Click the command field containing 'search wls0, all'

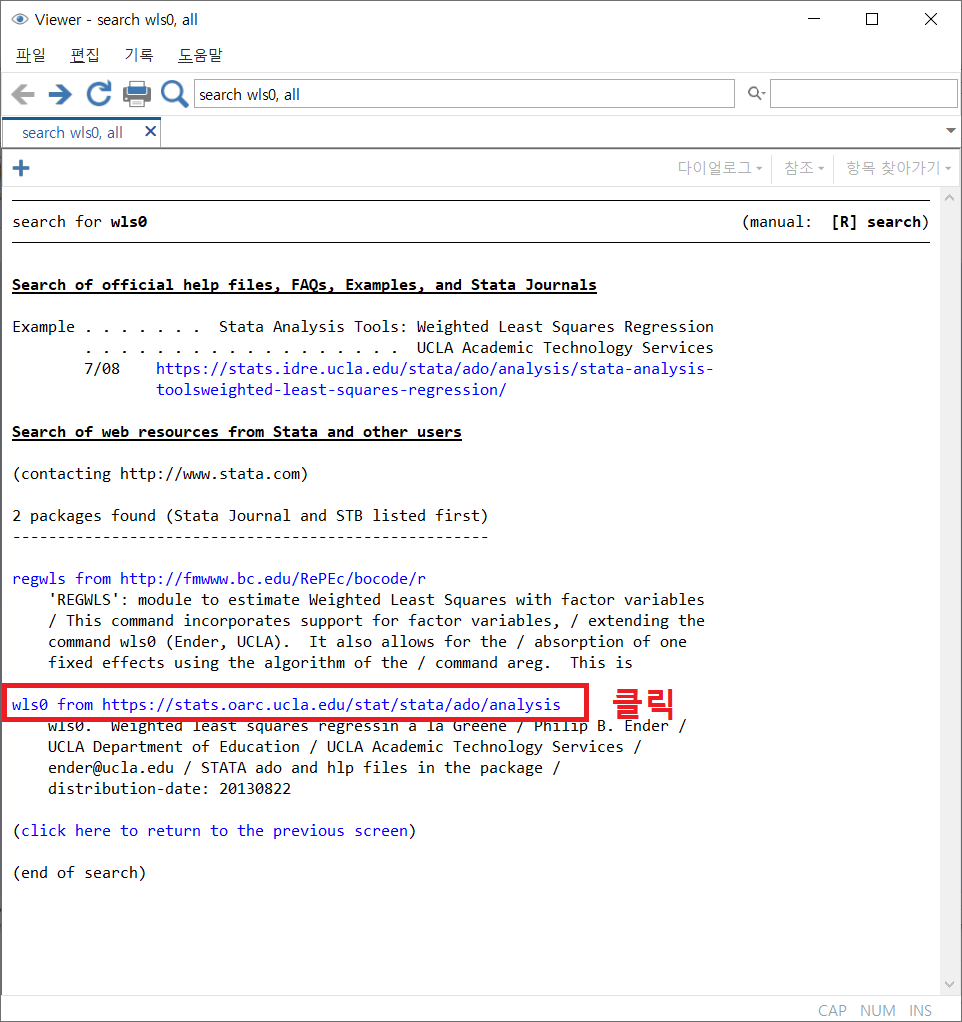[464, 94]
